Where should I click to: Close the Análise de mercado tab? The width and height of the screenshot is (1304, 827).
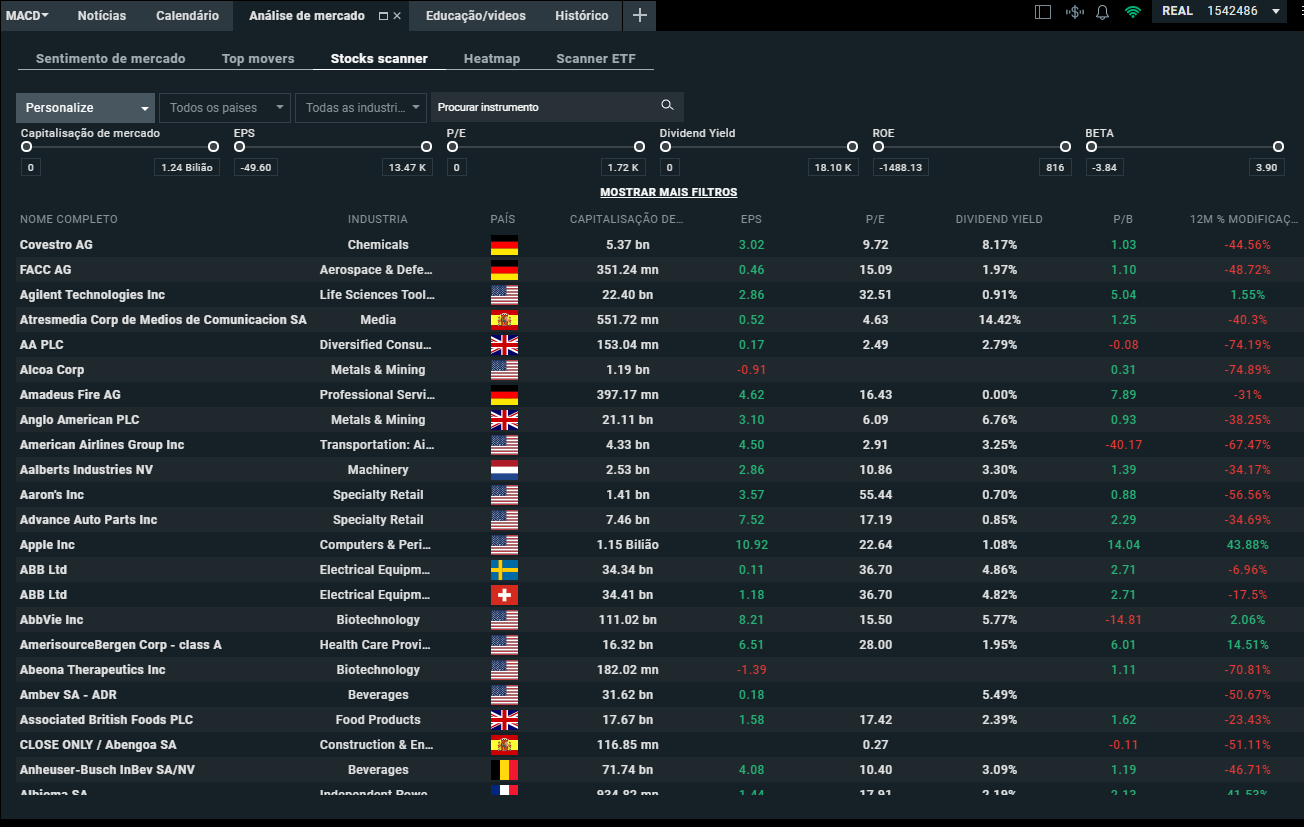pyautogui.click(x=397, y=16)
